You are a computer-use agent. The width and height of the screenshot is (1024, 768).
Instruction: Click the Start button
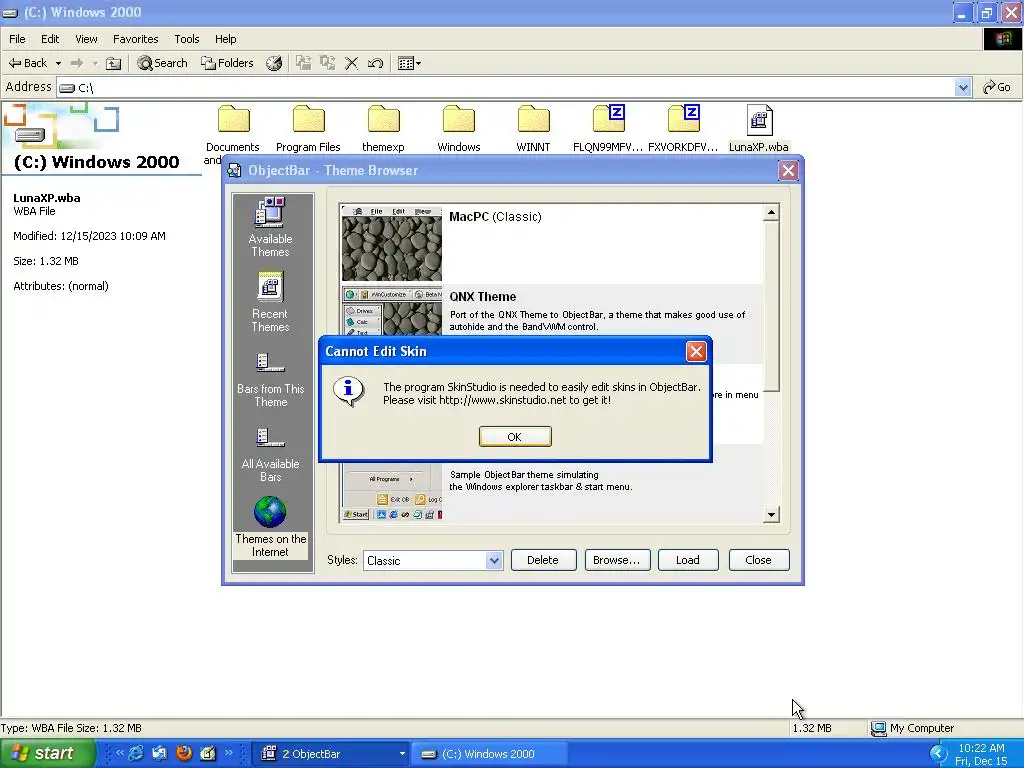click(x=46, y=754)
